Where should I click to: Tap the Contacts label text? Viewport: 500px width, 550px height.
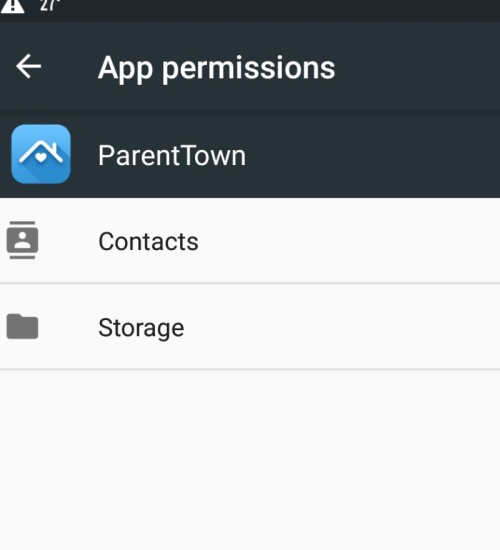[148, 241]
